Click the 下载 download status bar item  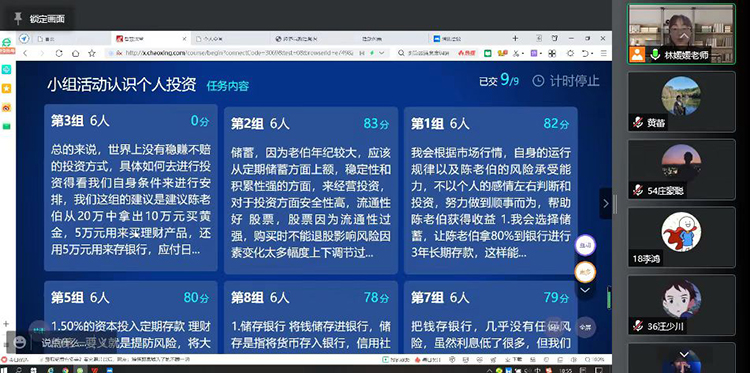click(x=515, y=359)
